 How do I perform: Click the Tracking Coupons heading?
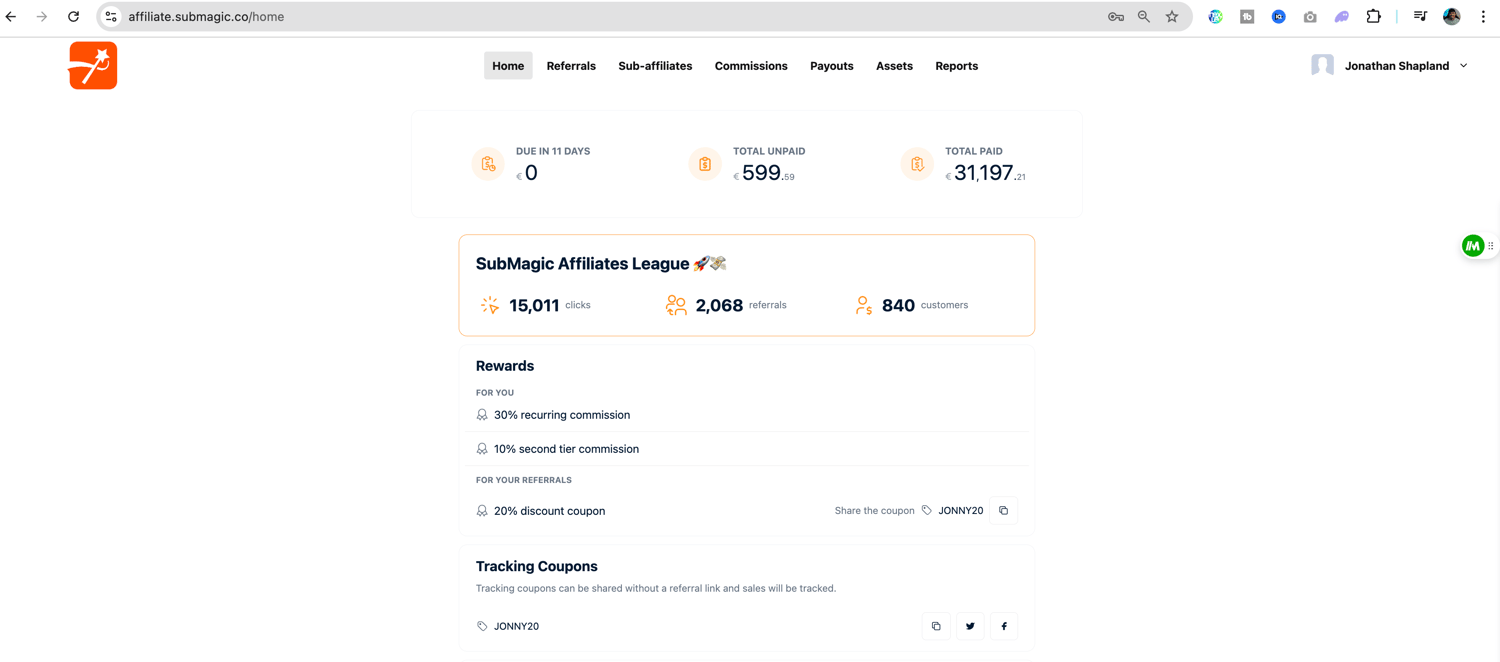[537, 566]
